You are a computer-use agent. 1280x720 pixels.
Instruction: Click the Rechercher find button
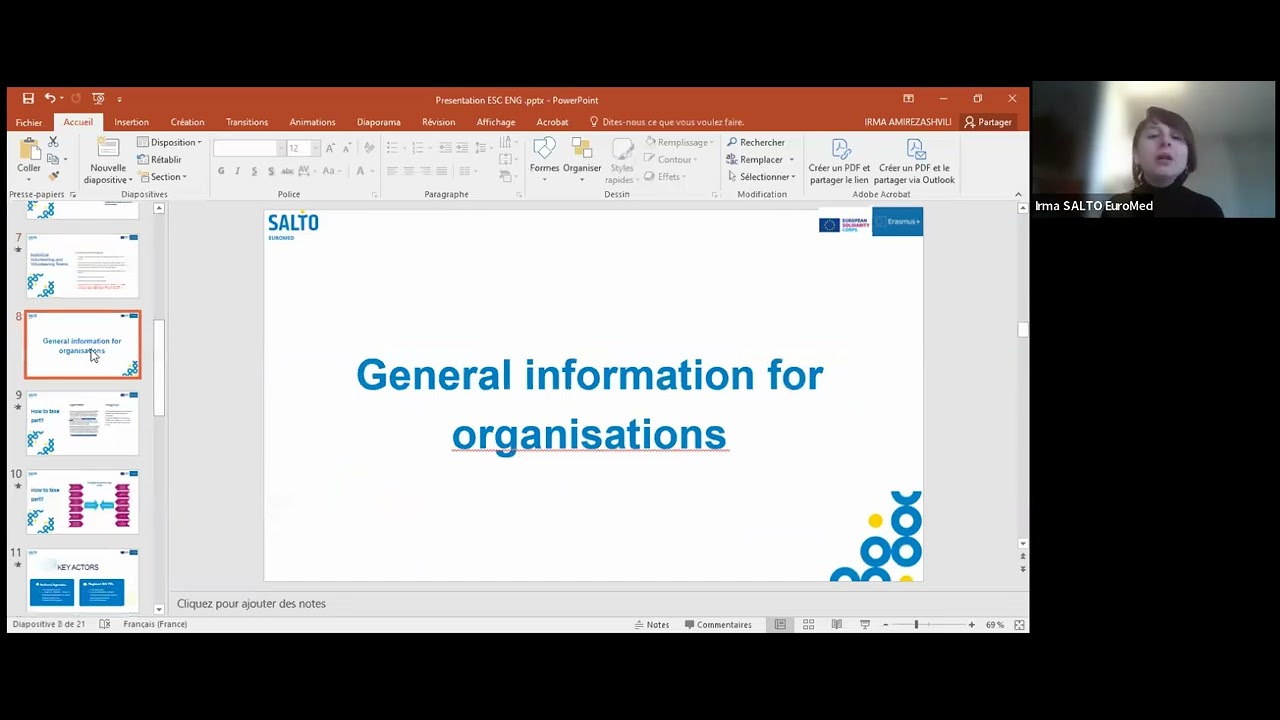[x=756, y=142]
